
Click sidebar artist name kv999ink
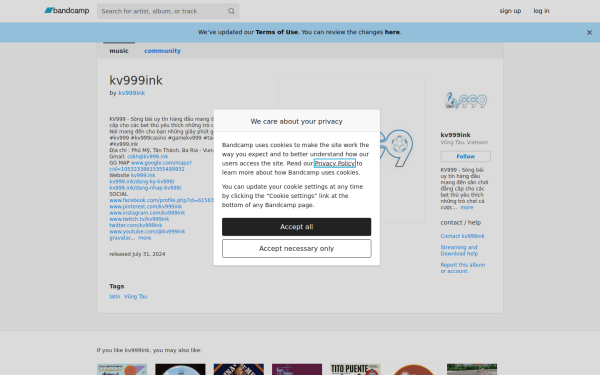click(455, 135)
